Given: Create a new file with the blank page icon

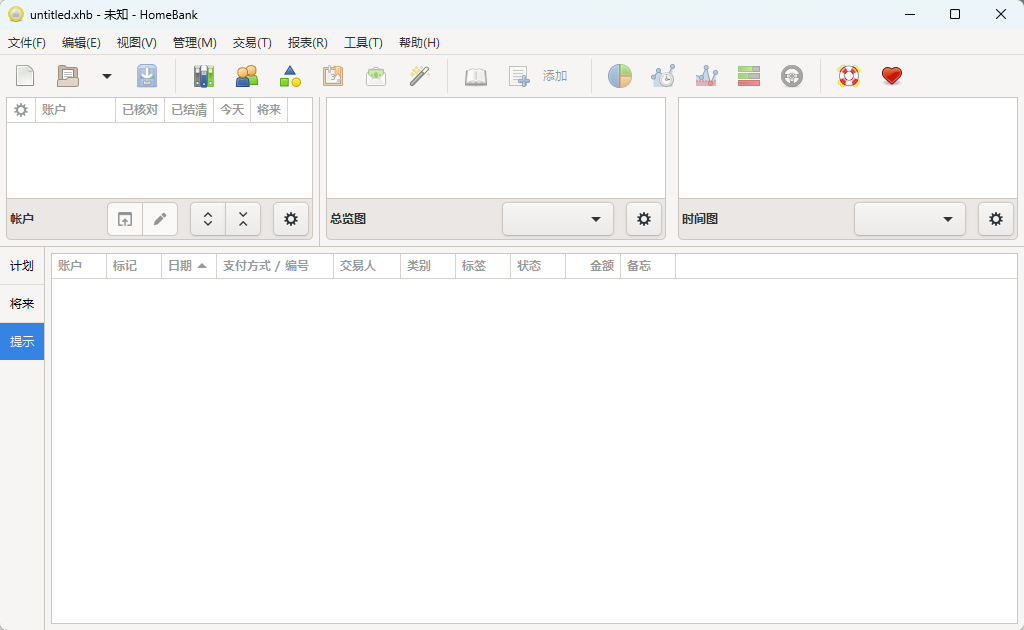Looking at the screenshot, I should pyautogui.click(x=25, y=76).
